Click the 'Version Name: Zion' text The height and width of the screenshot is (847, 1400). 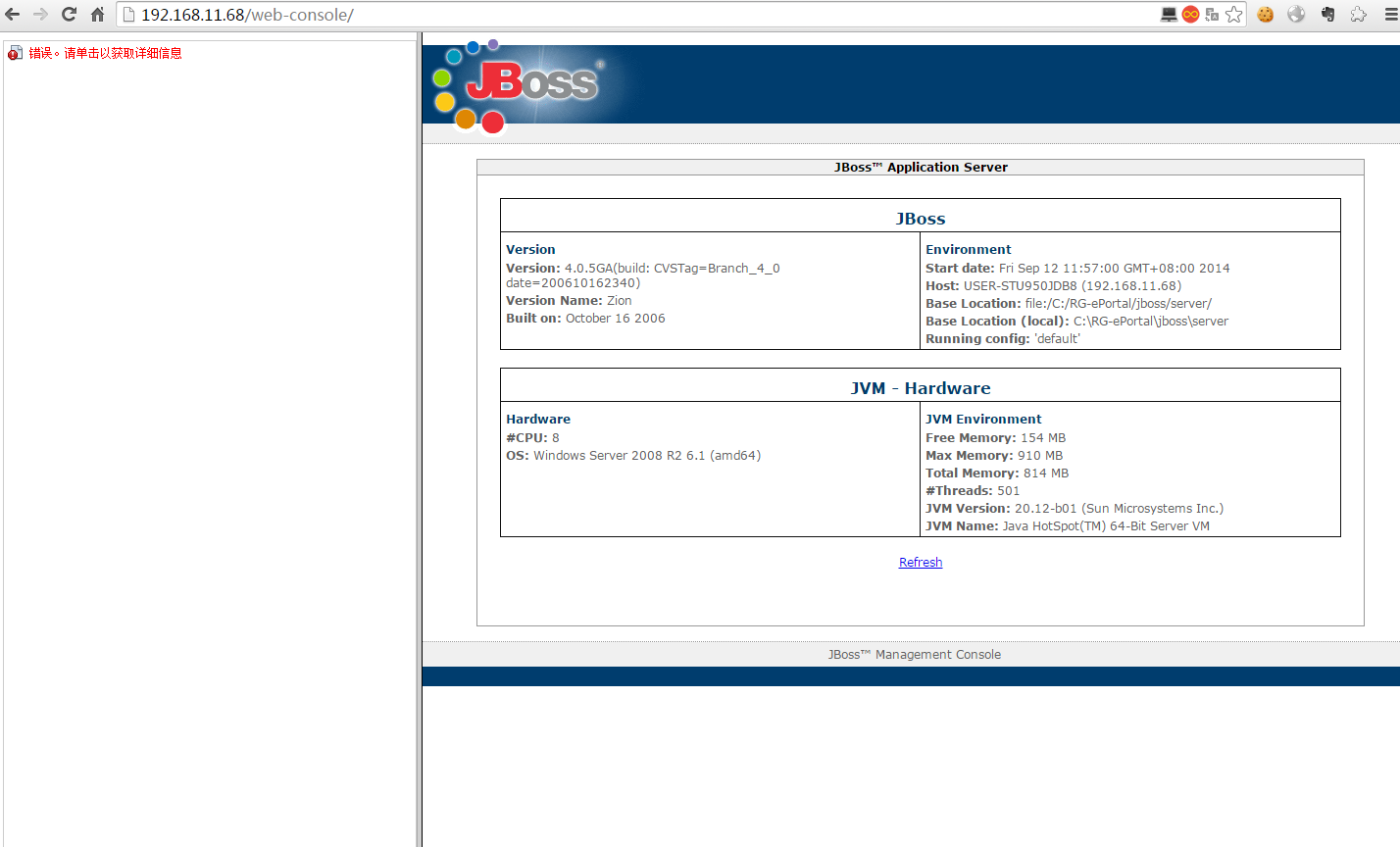coord(569,301)
